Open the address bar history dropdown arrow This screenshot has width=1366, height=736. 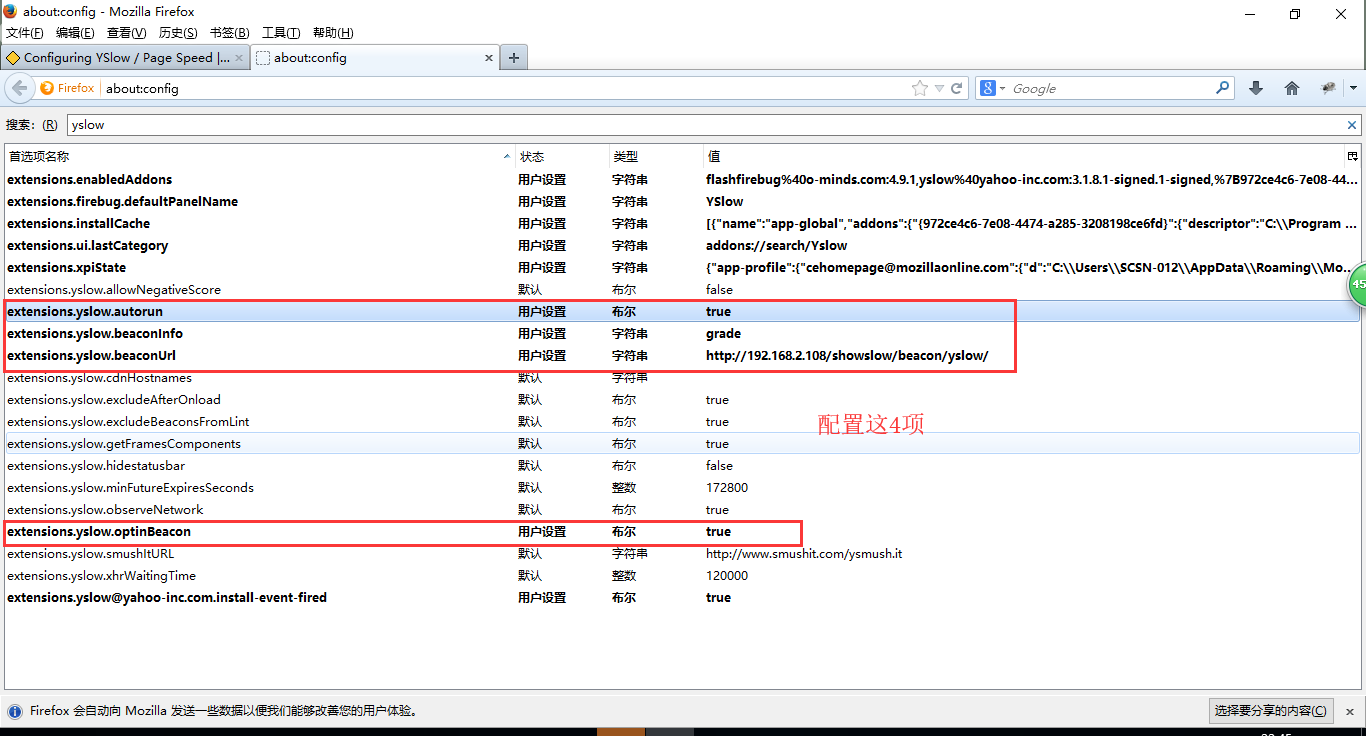tap(939, 88)
